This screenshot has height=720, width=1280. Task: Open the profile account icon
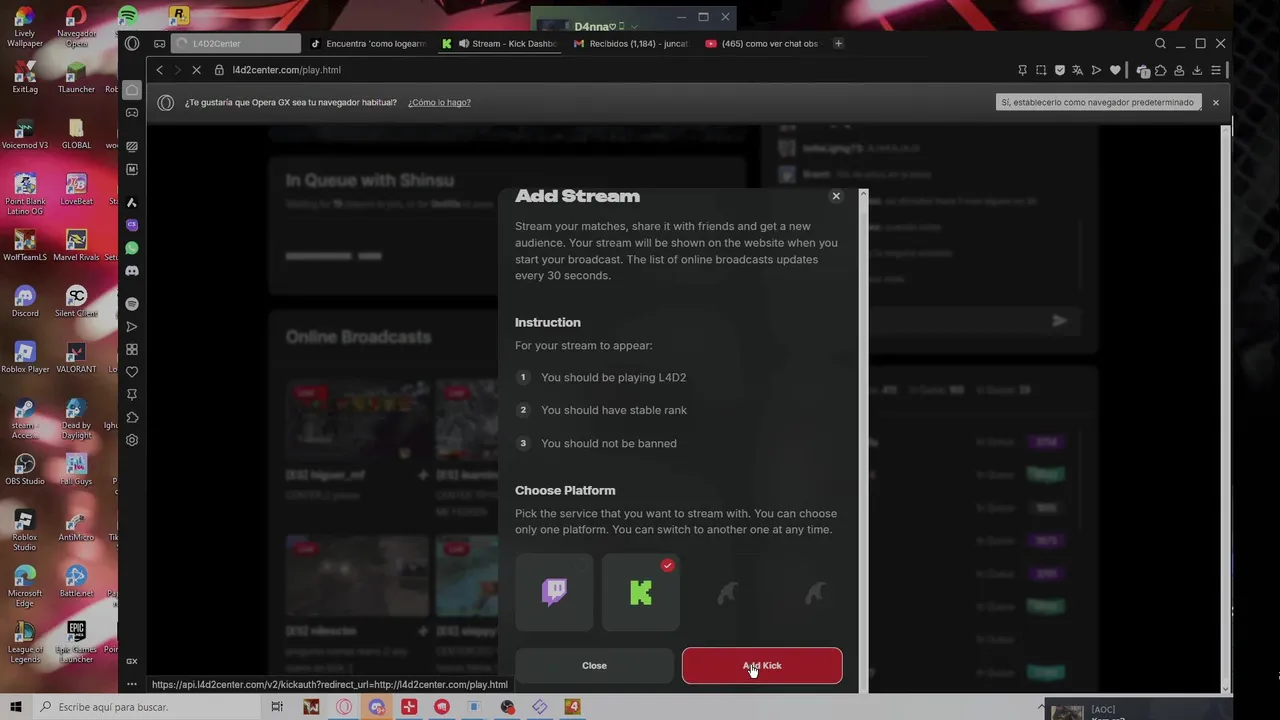(x=1179, y=70)
